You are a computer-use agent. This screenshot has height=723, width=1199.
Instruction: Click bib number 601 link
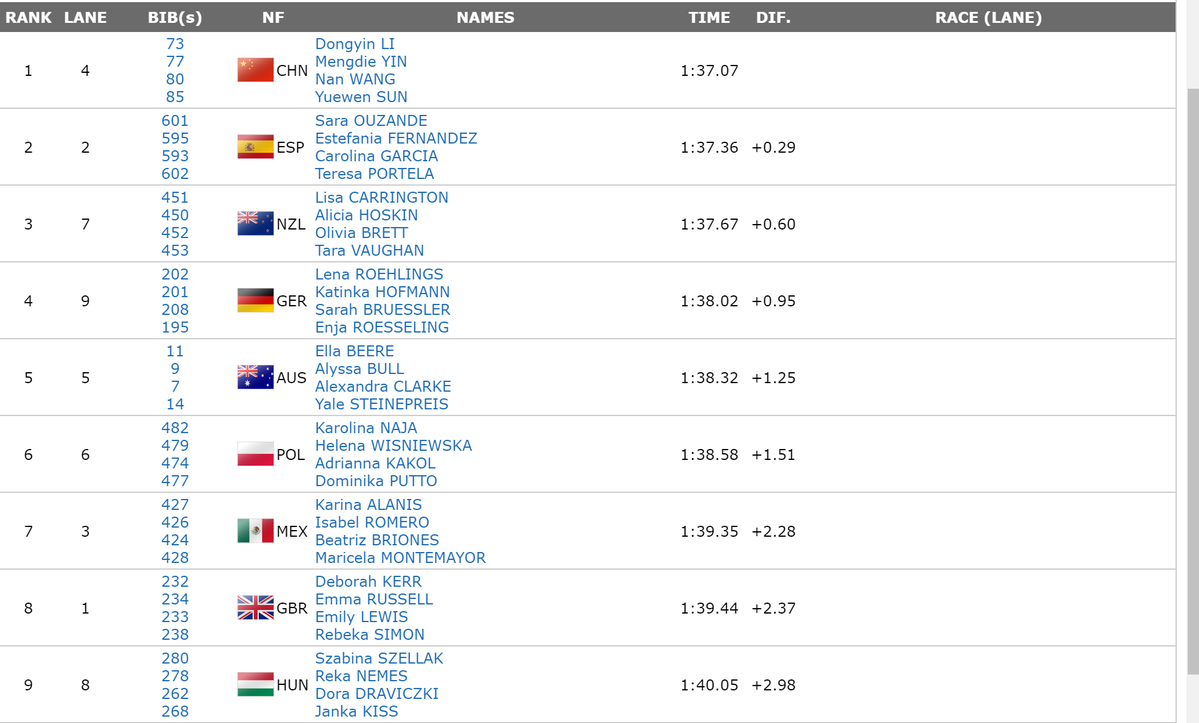(175, 121)
